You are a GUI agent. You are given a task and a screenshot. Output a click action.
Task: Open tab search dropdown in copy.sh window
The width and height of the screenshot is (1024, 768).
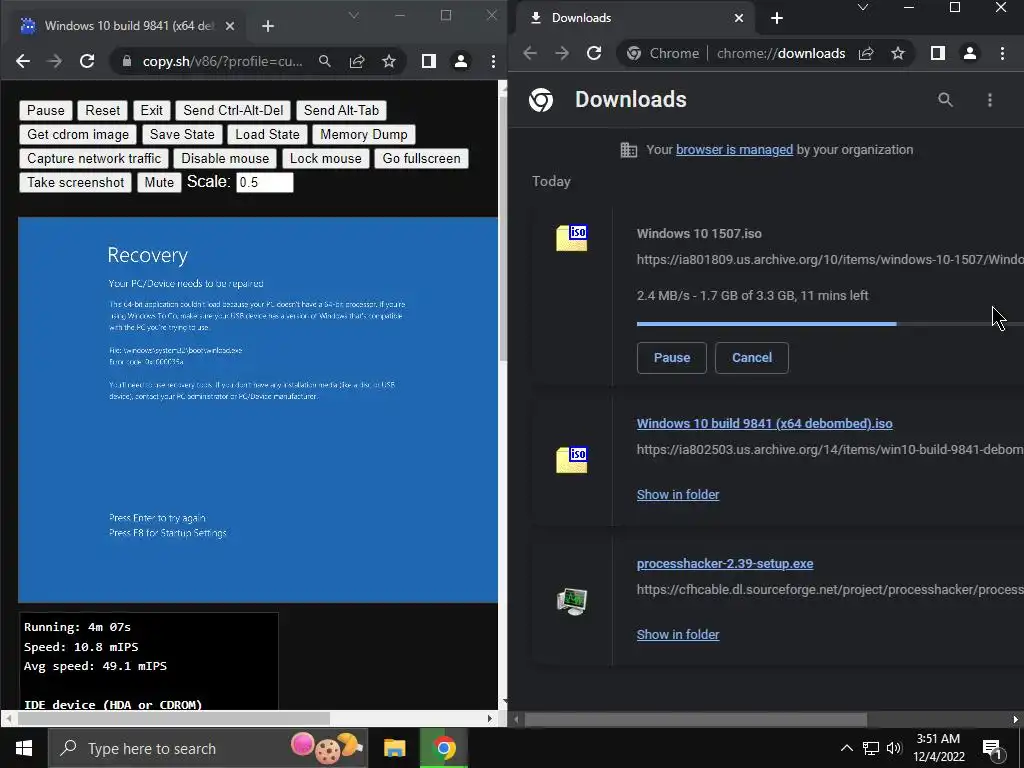point(353,15)
